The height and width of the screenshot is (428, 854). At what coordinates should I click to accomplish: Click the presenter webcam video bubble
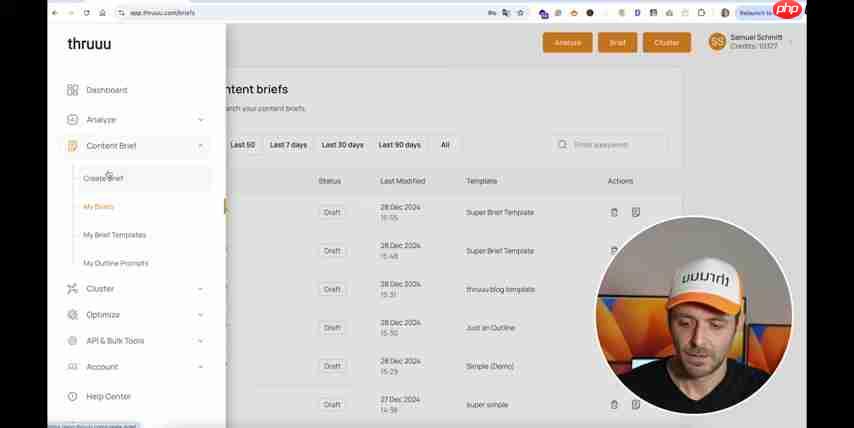tap(694, 316)
